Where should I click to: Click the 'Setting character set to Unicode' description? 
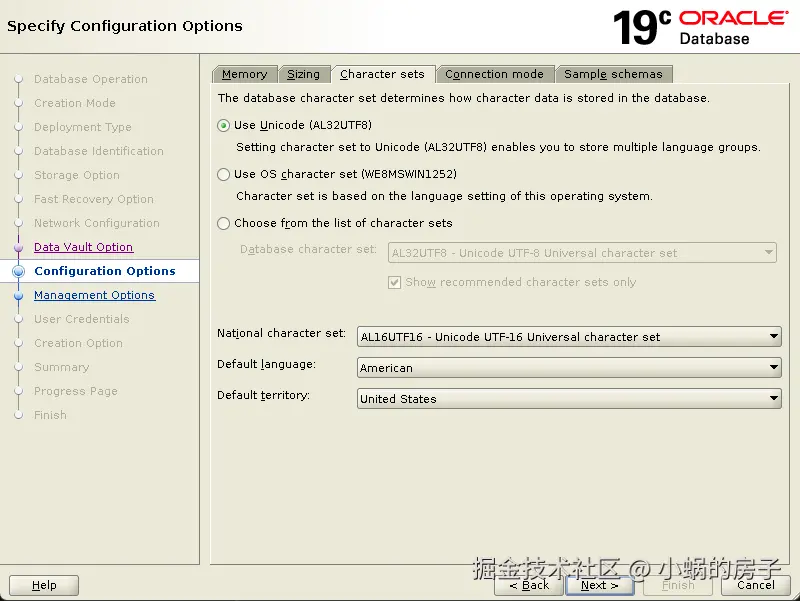(498, 147)
